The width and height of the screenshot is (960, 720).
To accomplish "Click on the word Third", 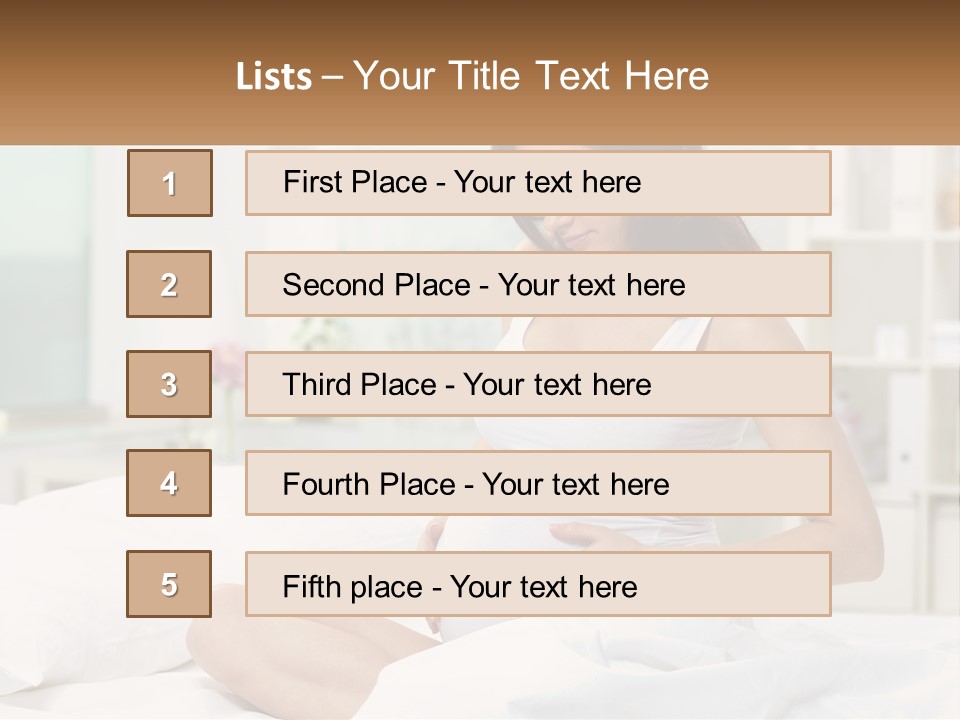I will click(317, 385).
